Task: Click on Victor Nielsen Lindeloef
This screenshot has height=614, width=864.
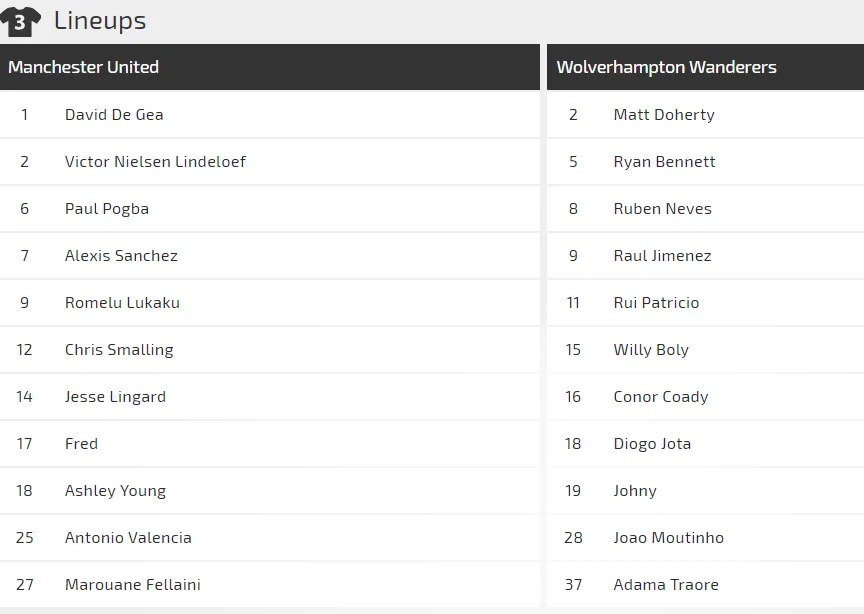Action: 155,162
